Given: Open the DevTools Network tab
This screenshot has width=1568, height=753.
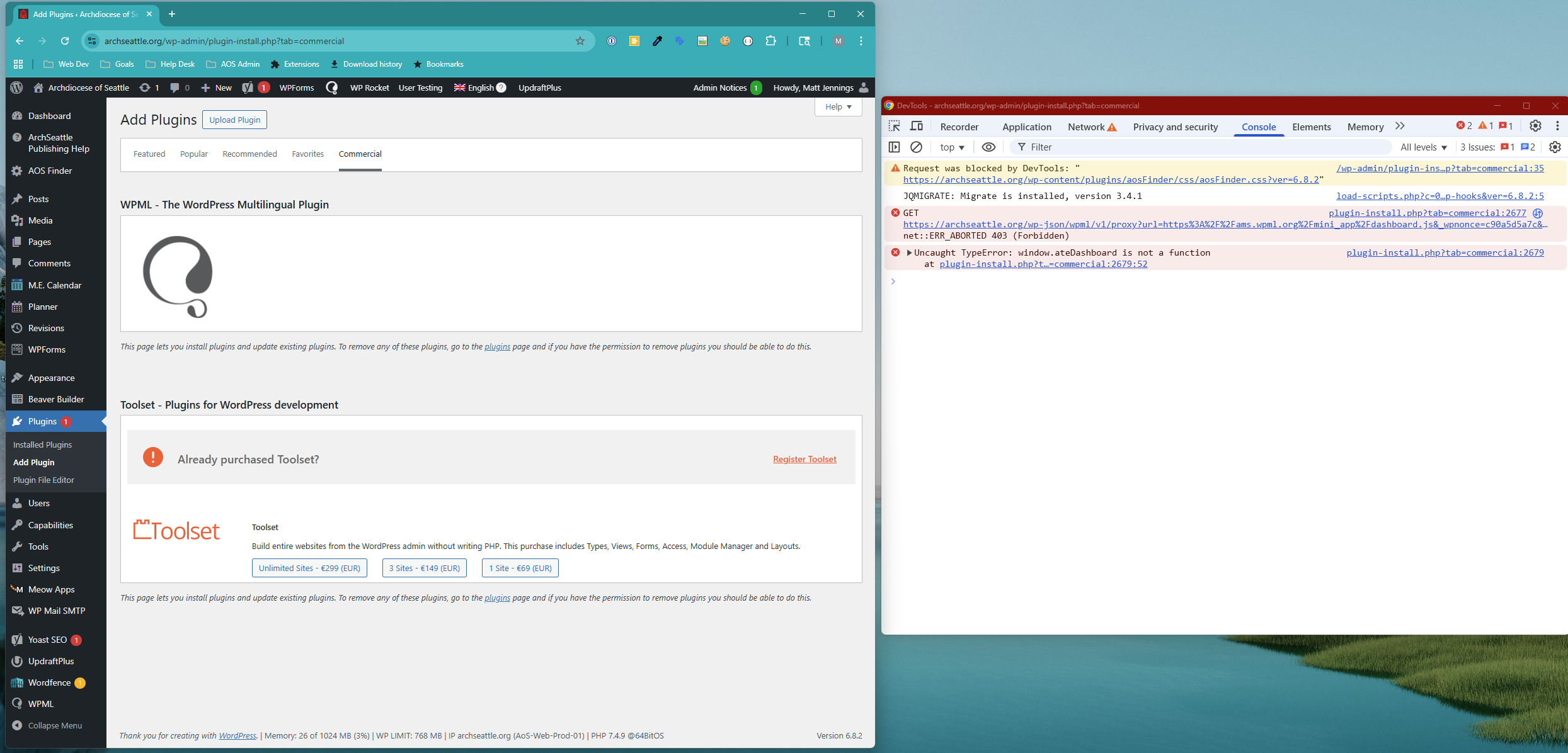Looking at the screenshot, I should 1092,127.
